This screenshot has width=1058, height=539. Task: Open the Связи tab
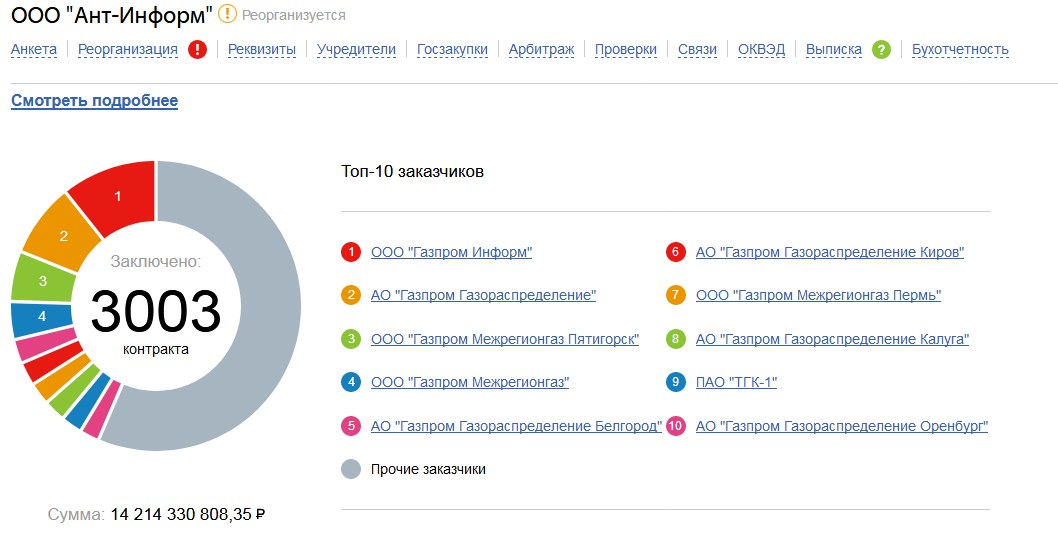pos(697,49)
